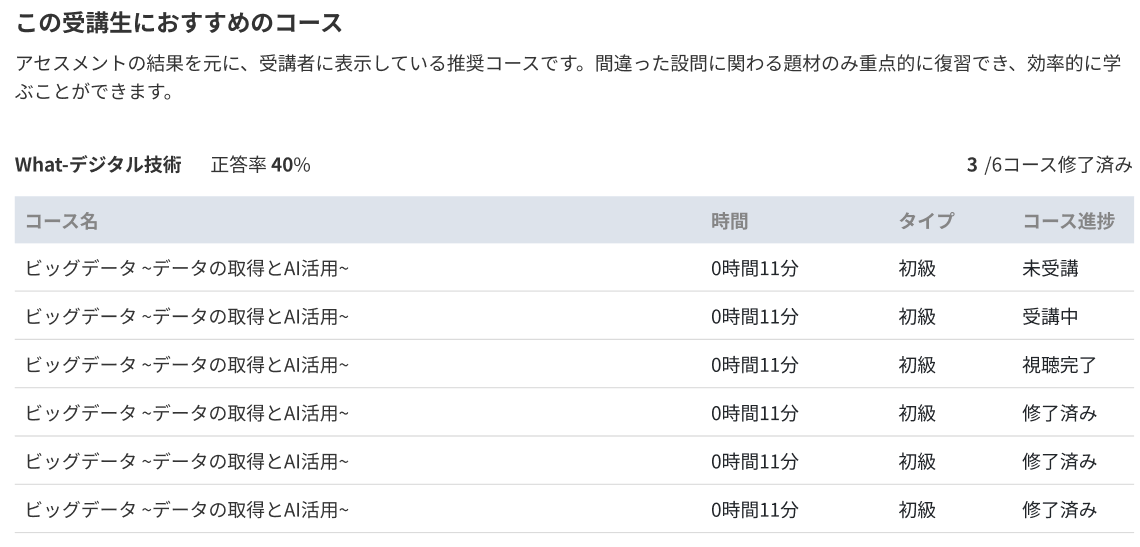Screen dimensions: 1140x547
Task: Click the 未受講 progress status
Action: pos(1050,268)
